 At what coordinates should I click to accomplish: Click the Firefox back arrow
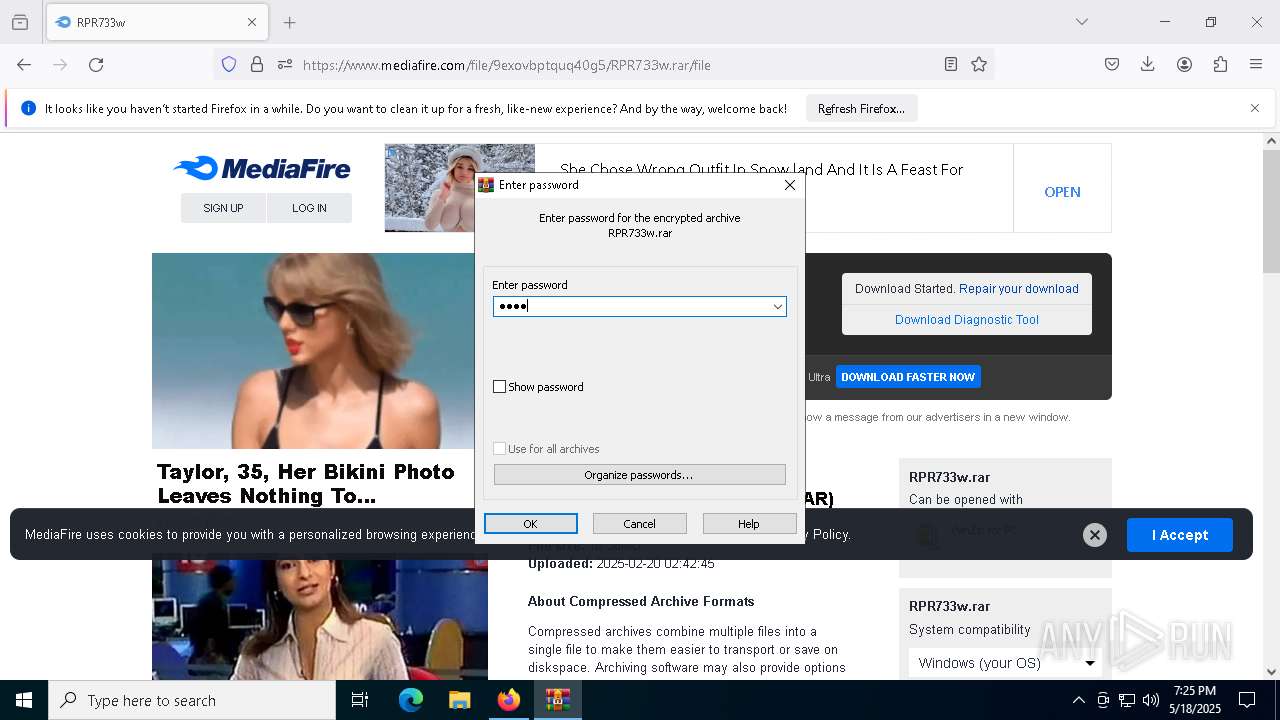click(x=24, y=64)
